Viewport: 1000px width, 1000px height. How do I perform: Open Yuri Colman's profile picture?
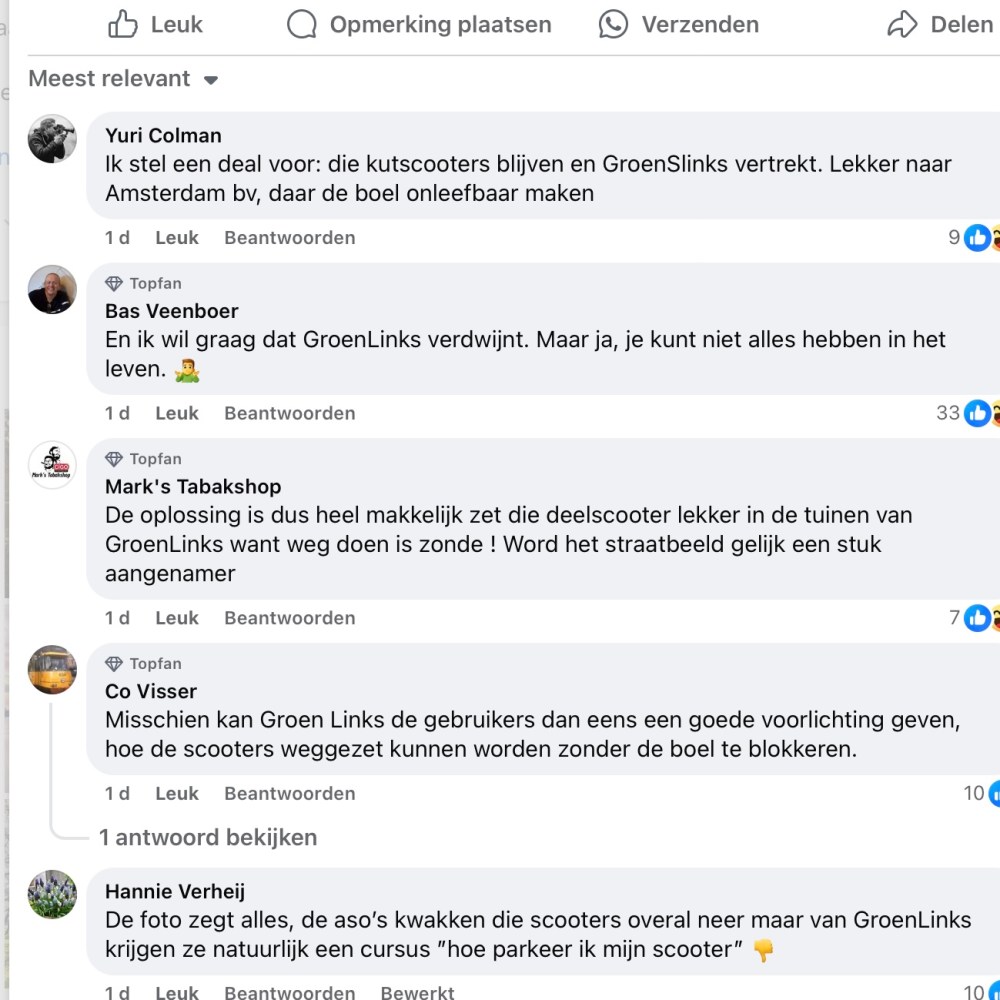coord(52,139)
